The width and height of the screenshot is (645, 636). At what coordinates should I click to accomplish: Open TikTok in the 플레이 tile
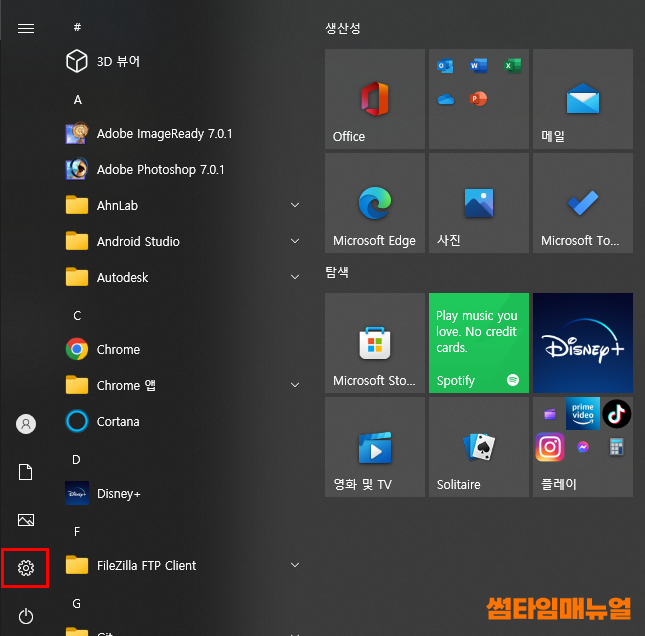(x=616, y=413)
